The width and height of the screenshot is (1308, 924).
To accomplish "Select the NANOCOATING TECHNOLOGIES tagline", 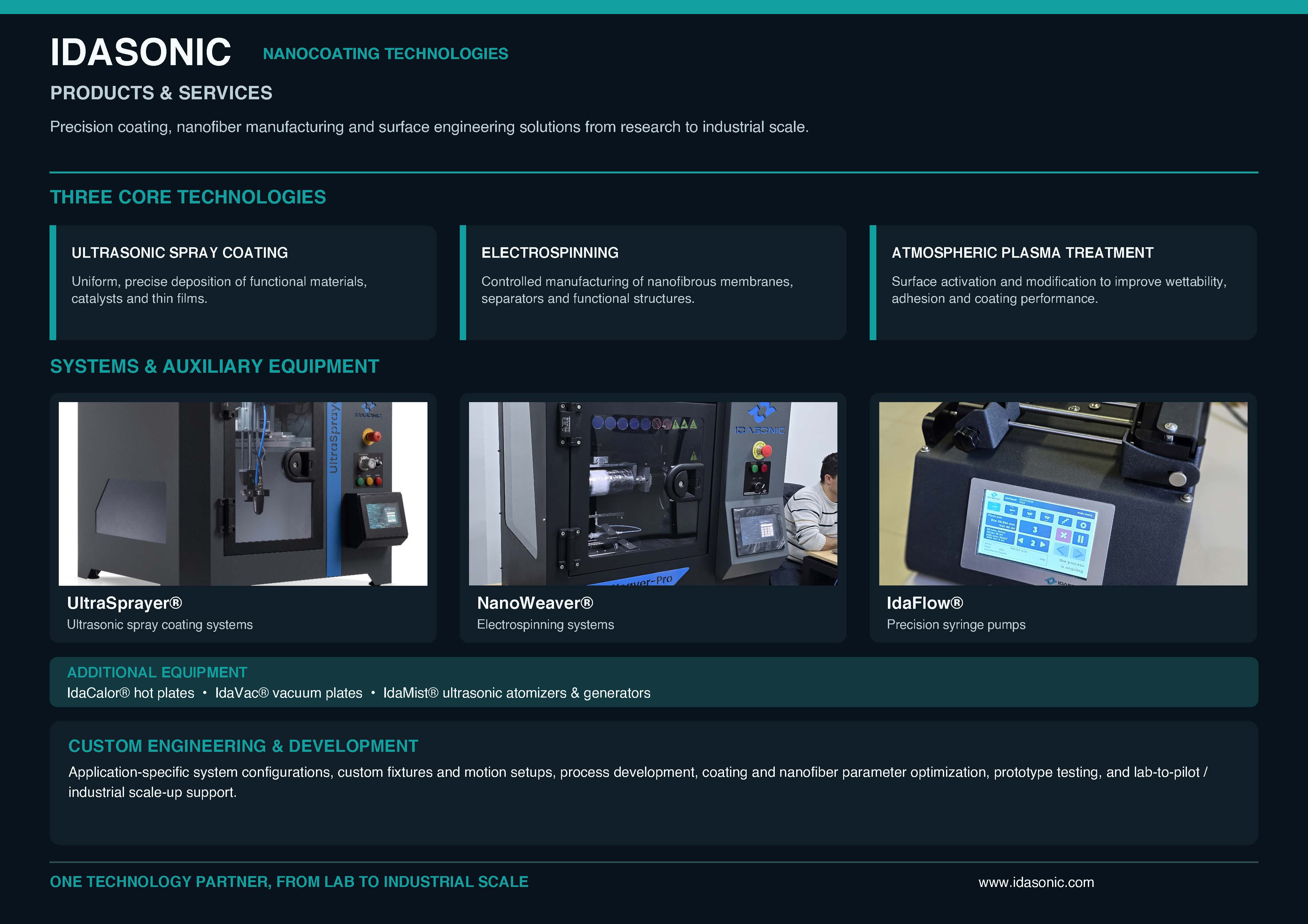I will click(385, 54).
